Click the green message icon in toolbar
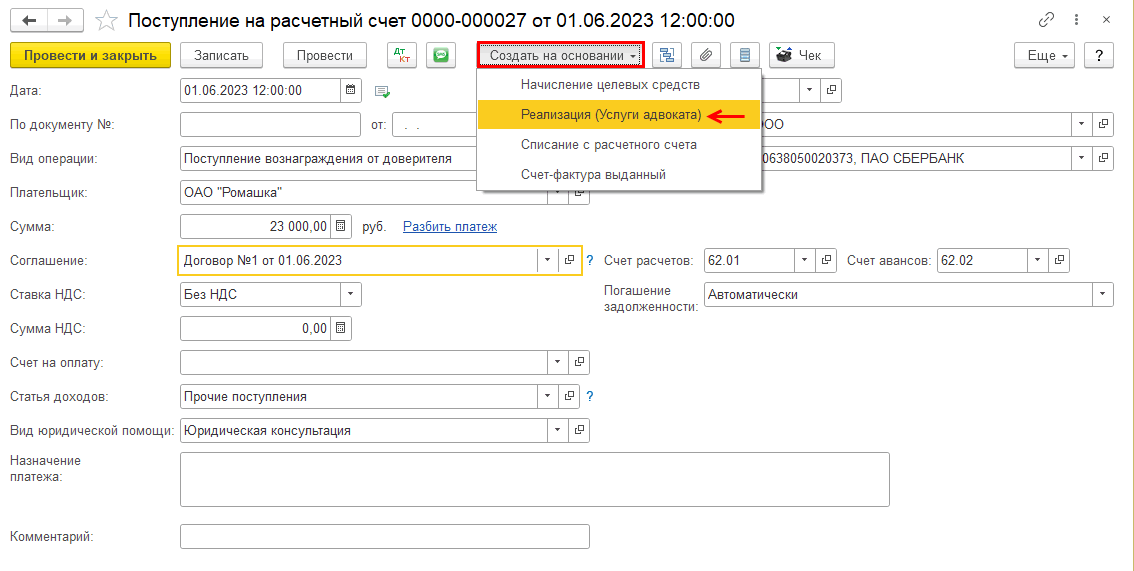This screenshot has width=1134, height=571. coord(440,55)
